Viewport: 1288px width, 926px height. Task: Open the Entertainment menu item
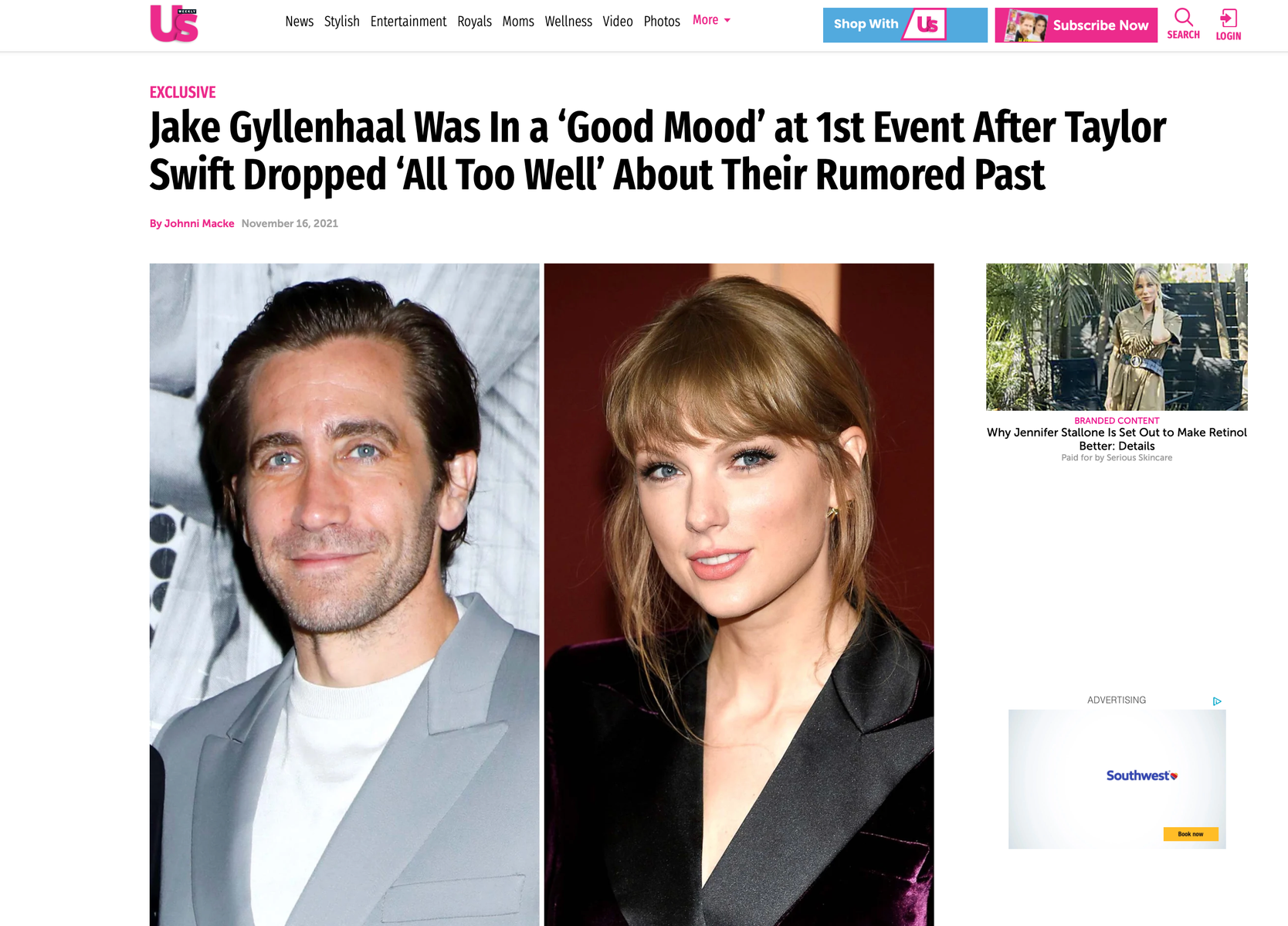[408, 22]
